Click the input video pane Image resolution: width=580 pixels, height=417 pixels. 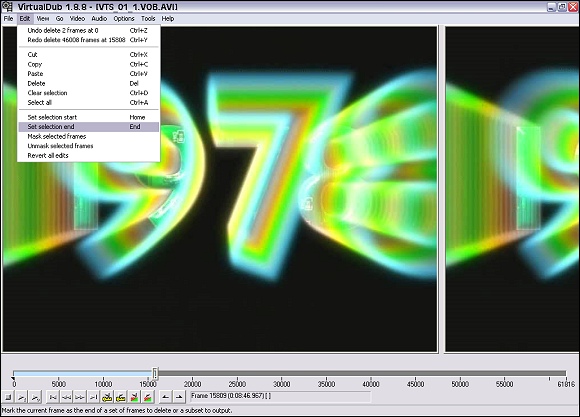(x=220, y=189)
